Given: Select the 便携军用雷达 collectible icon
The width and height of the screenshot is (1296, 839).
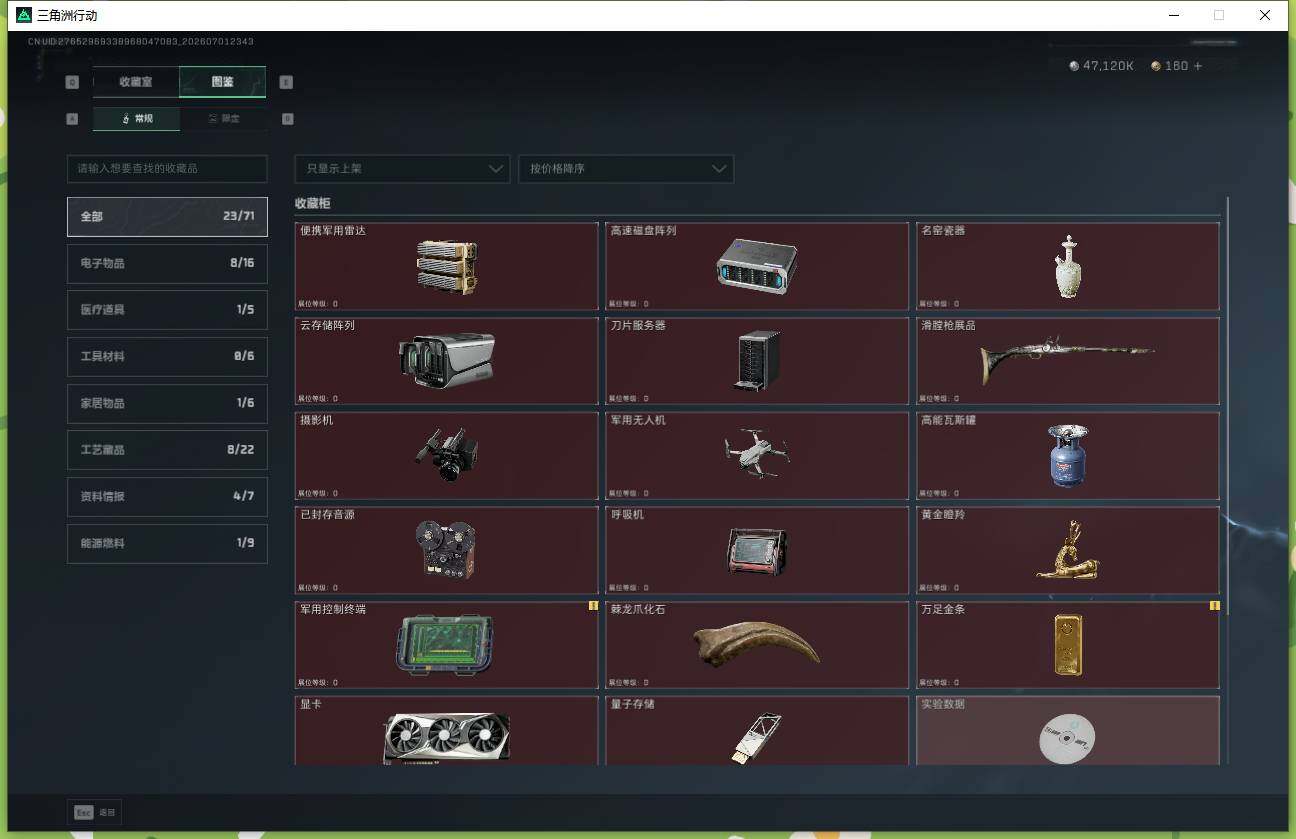Looking at the screenshot, I should [x=447, y=267].
